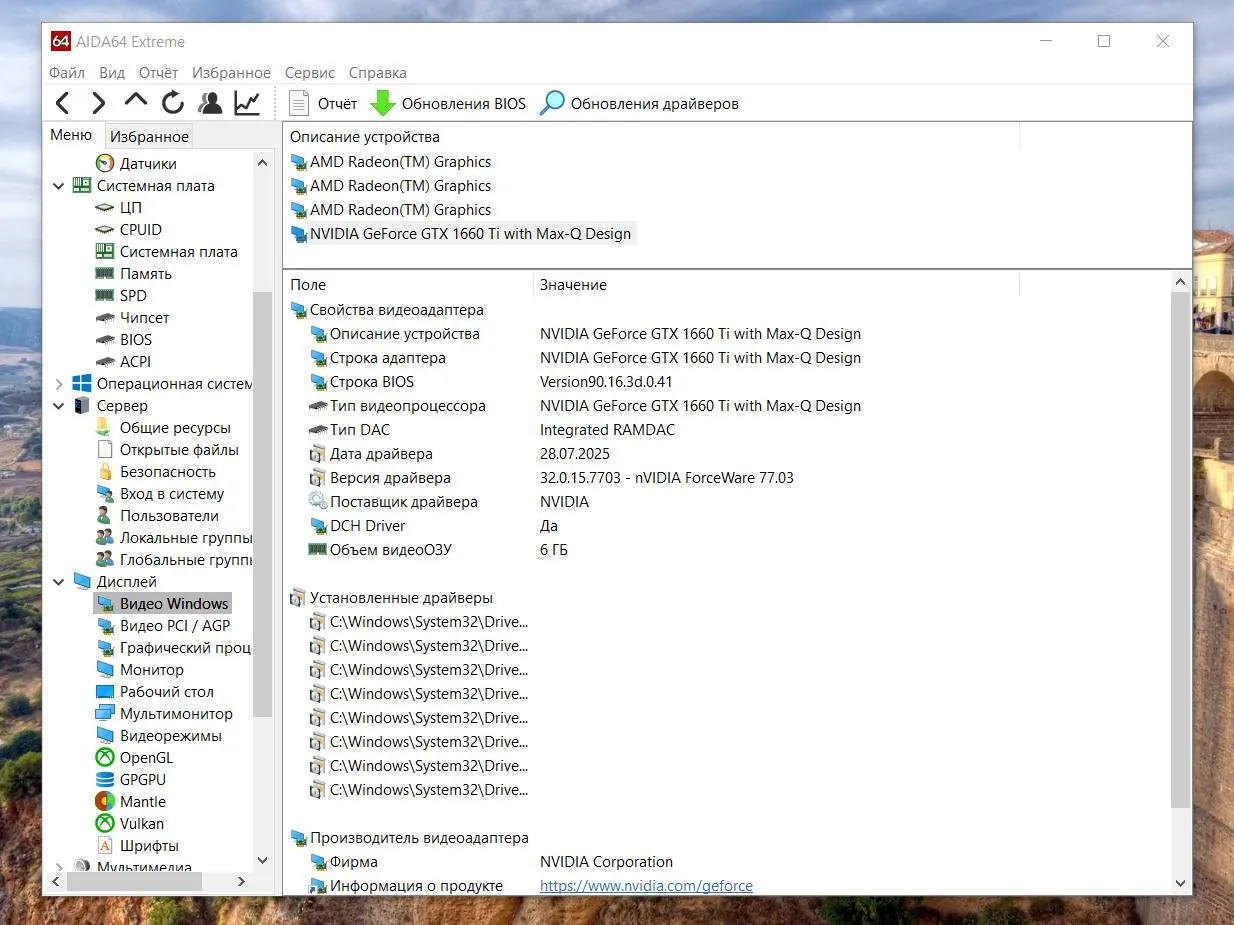Screen dimensions: 1234x925
Task: Select Открытые файлы in the tree
Action: [167, 449]
